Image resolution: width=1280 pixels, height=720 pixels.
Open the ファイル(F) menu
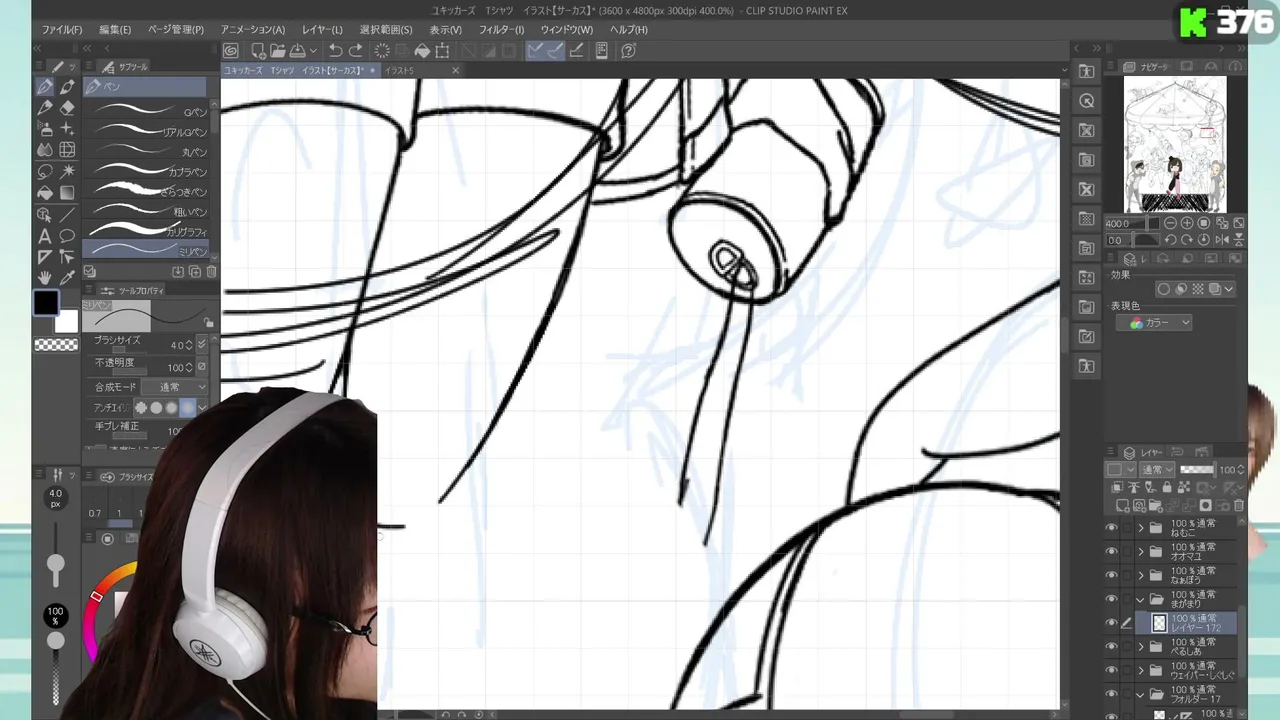pos(62,30)
